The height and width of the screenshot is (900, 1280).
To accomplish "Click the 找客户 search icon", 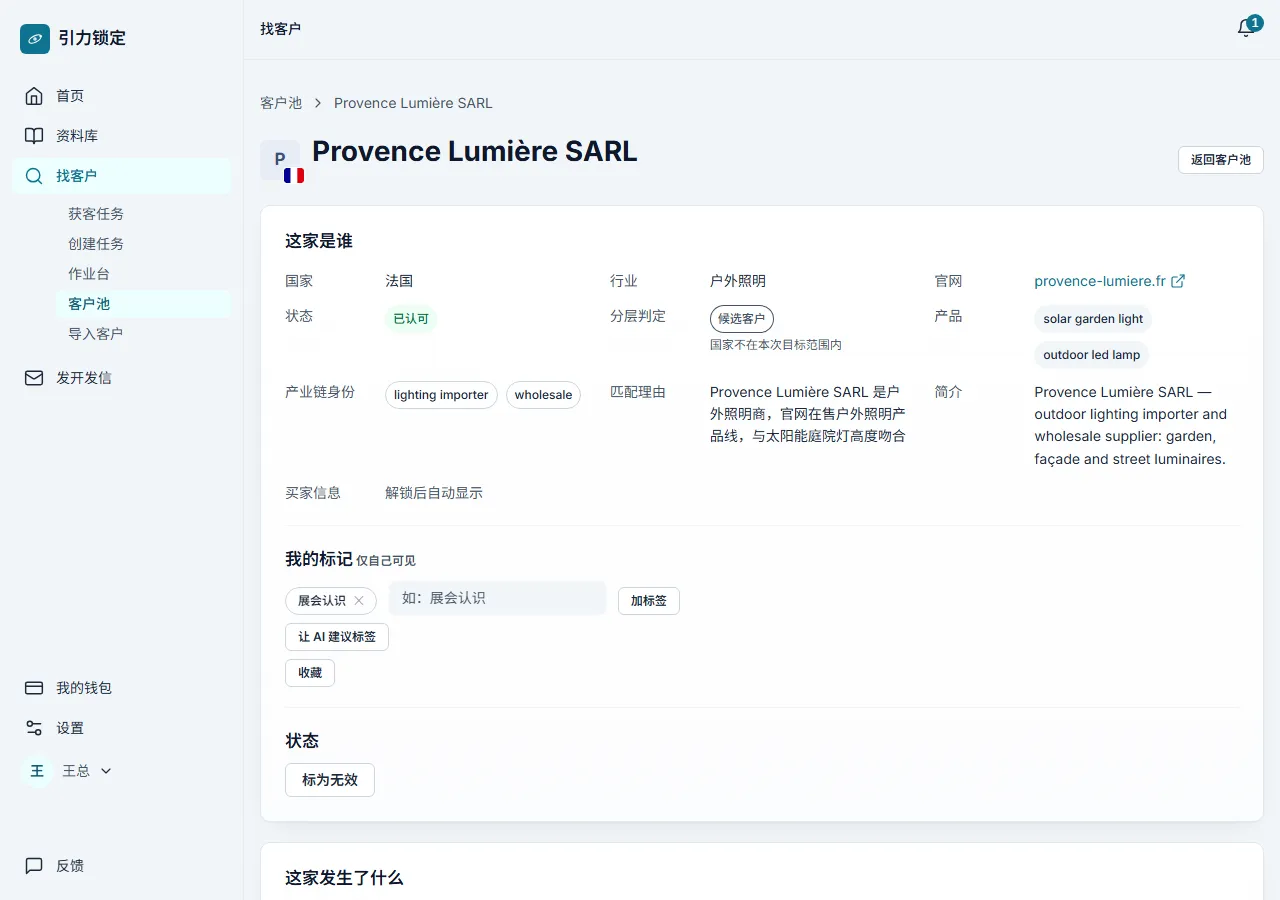I will pos(34,176).
